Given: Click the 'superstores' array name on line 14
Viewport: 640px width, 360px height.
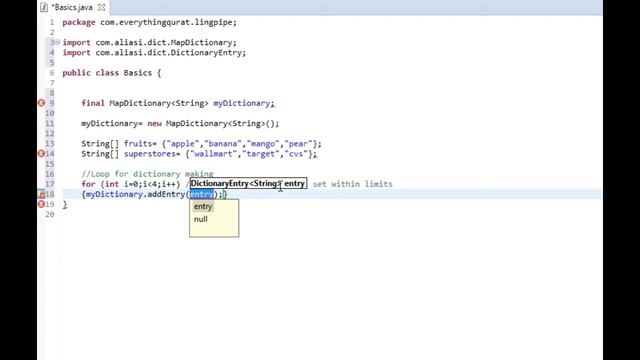Looking at the screenshot, I should (x=150, y=154).
